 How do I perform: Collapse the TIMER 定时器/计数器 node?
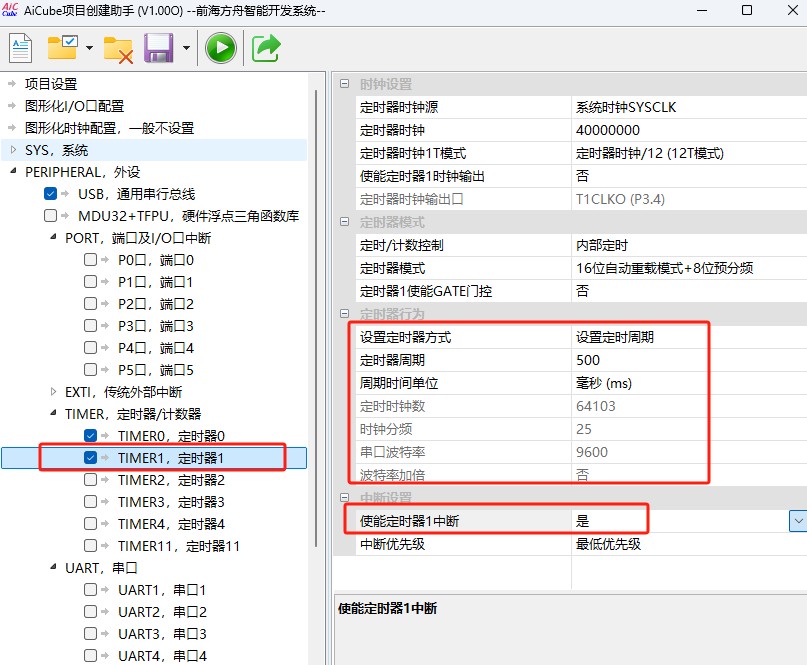click(54, 413)
